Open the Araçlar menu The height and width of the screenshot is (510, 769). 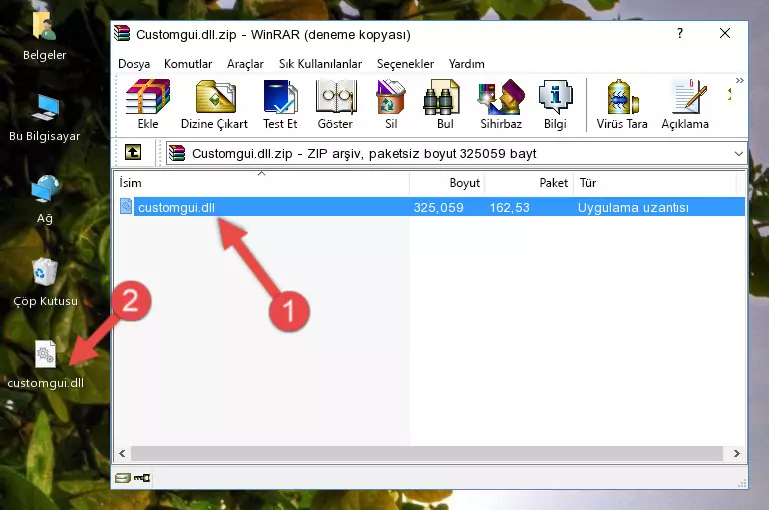[245, 64]
